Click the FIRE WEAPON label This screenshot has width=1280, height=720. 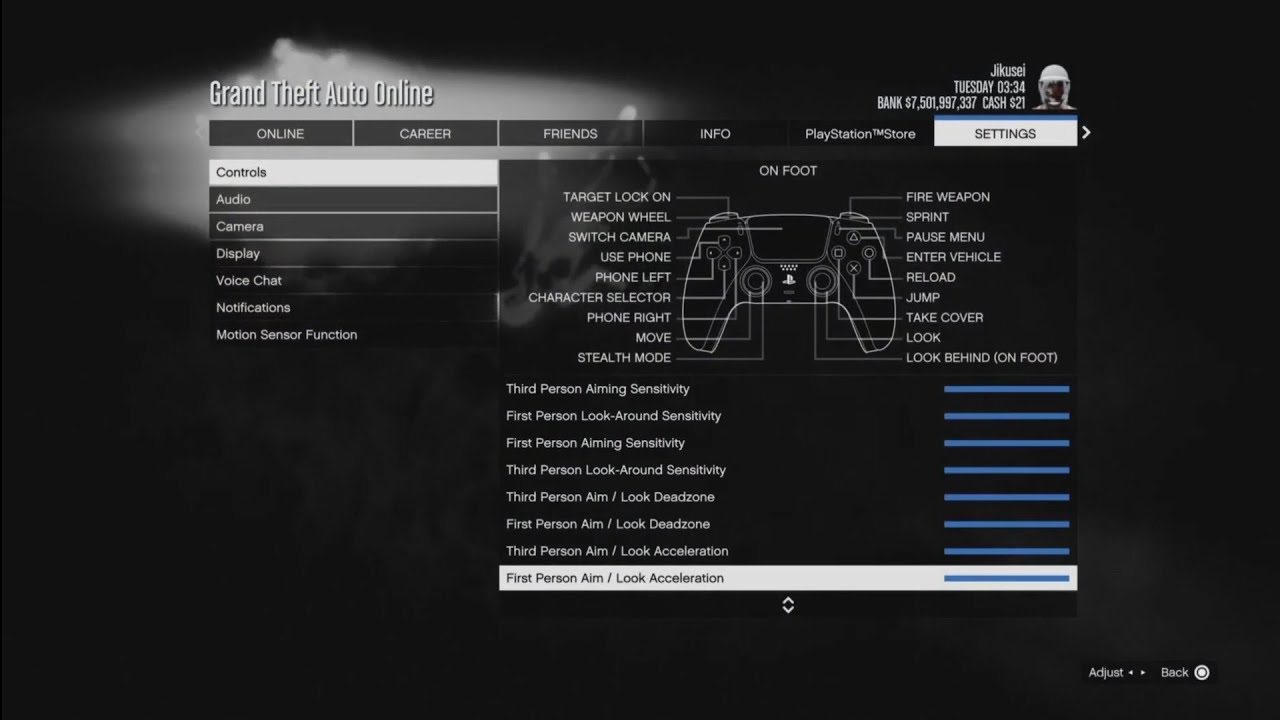pos(948,197)
